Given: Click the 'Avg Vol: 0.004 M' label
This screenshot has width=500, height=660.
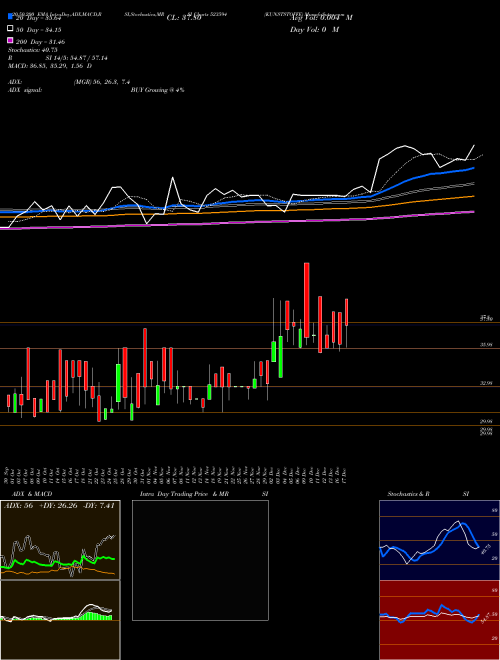Looking at the screenshot, I should click(x=321, y=18).
